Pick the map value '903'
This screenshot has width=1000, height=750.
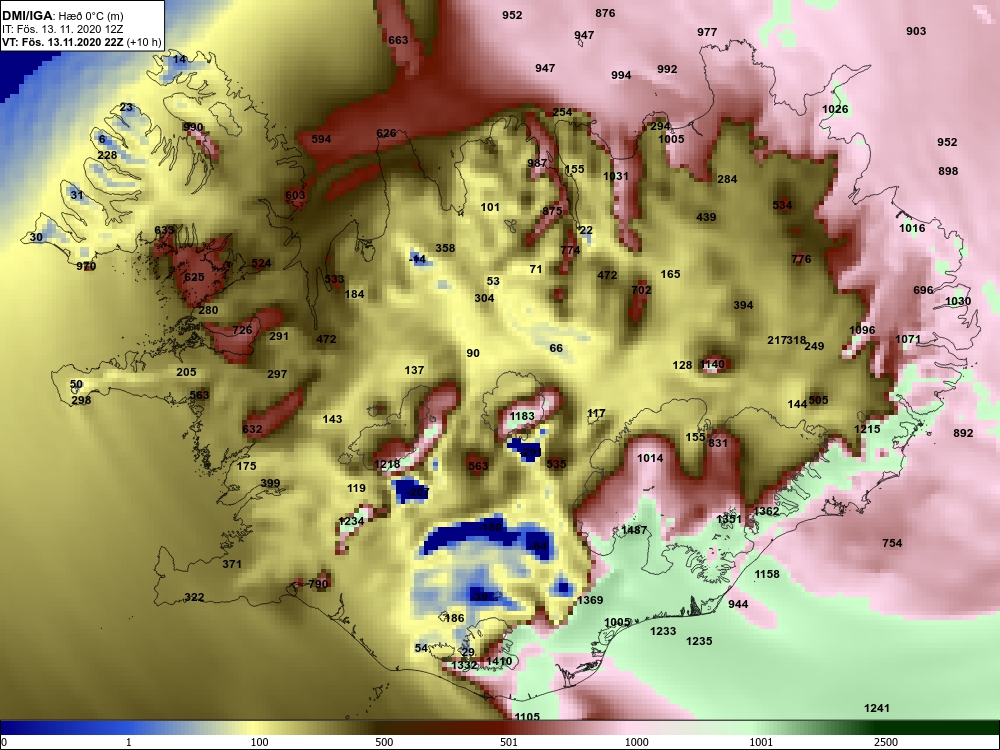[916, 31]
